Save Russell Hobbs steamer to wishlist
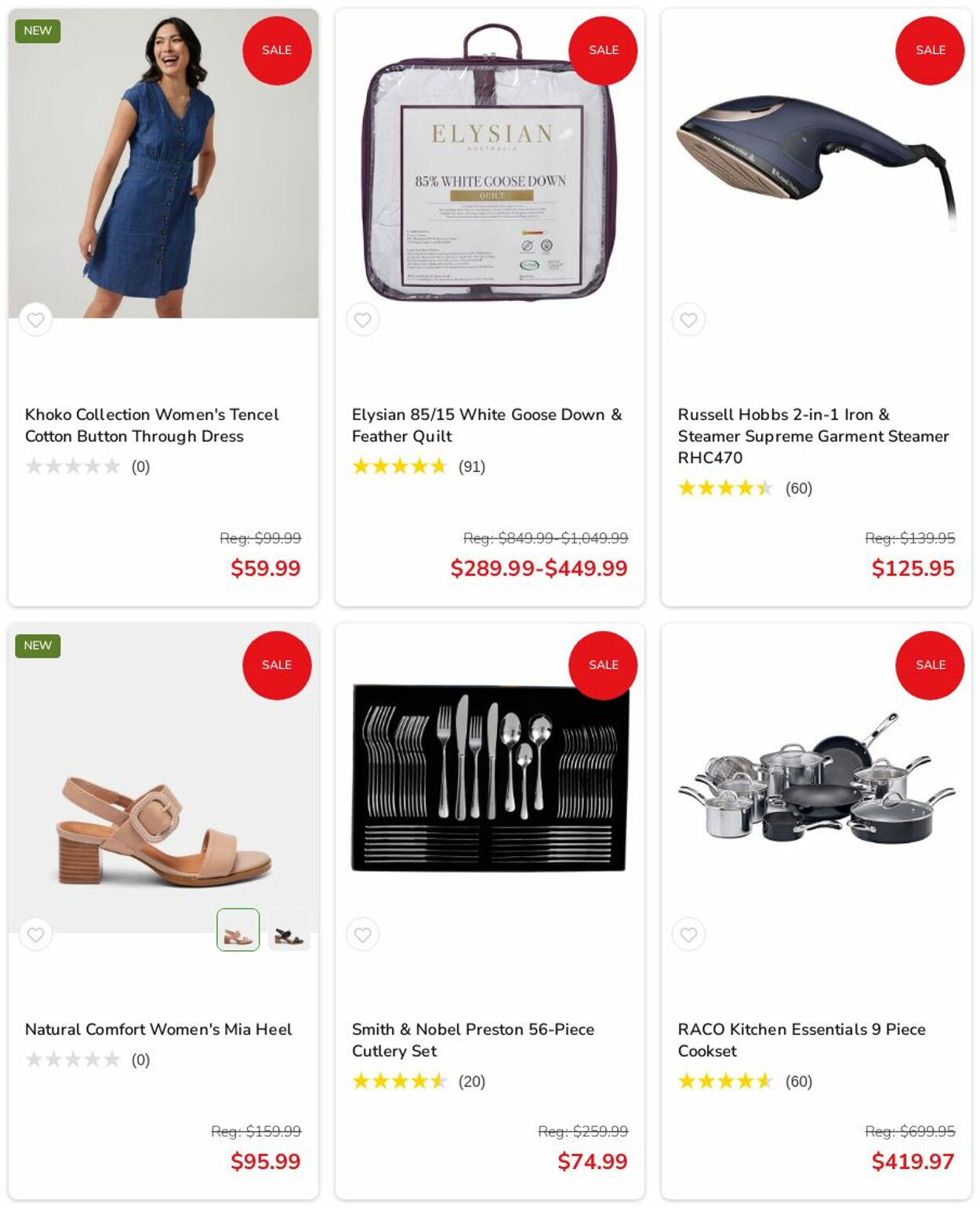The width and height of the screenshot is (980, 1208). [x=688, y=320]
